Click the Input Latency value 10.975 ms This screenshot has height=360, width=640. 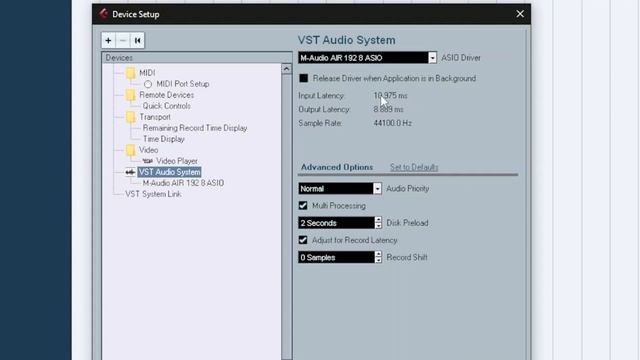(390, 96)
